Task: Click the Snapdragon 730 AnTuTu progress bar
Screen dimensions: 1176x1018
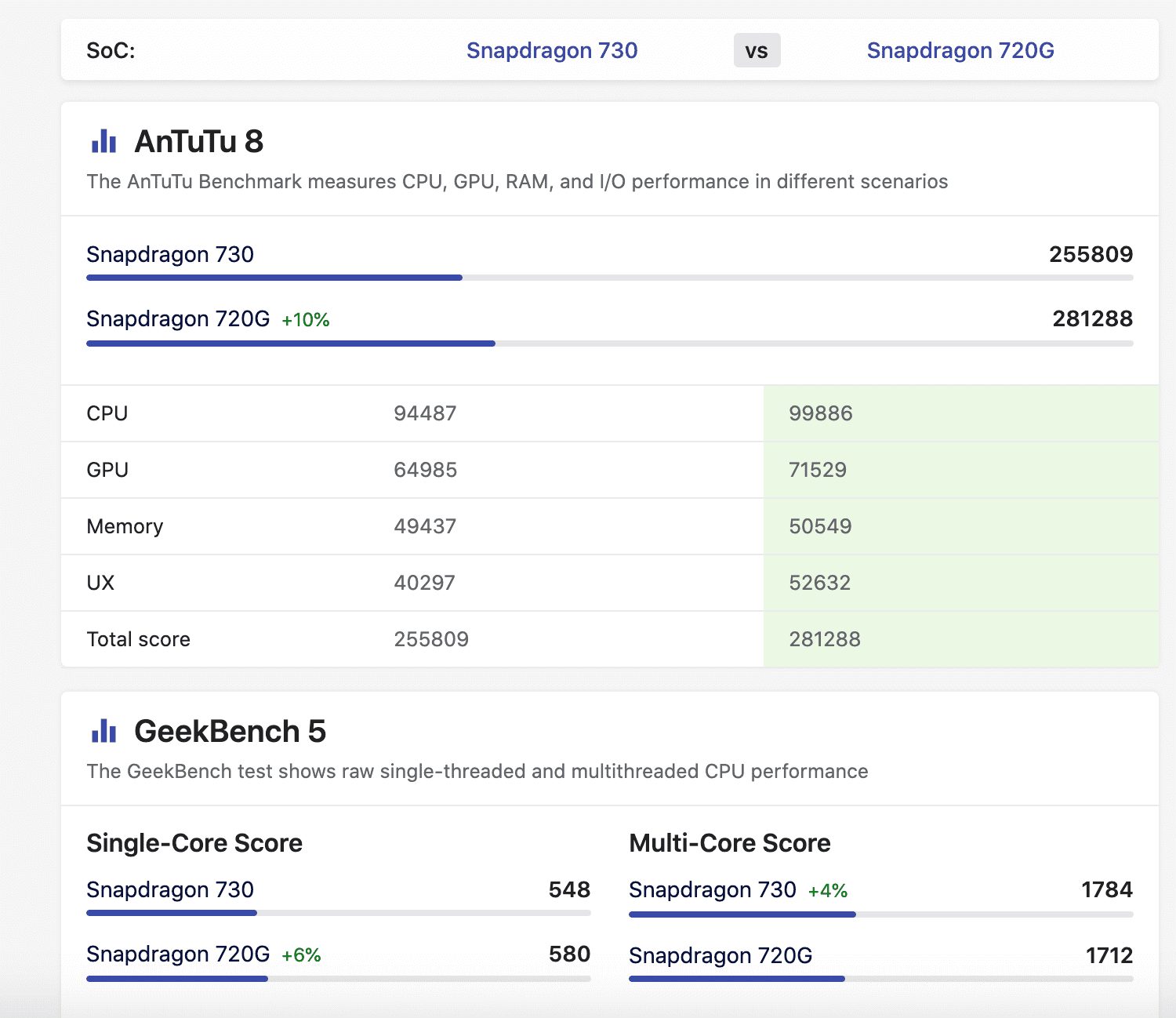Action: coord(609,278)
